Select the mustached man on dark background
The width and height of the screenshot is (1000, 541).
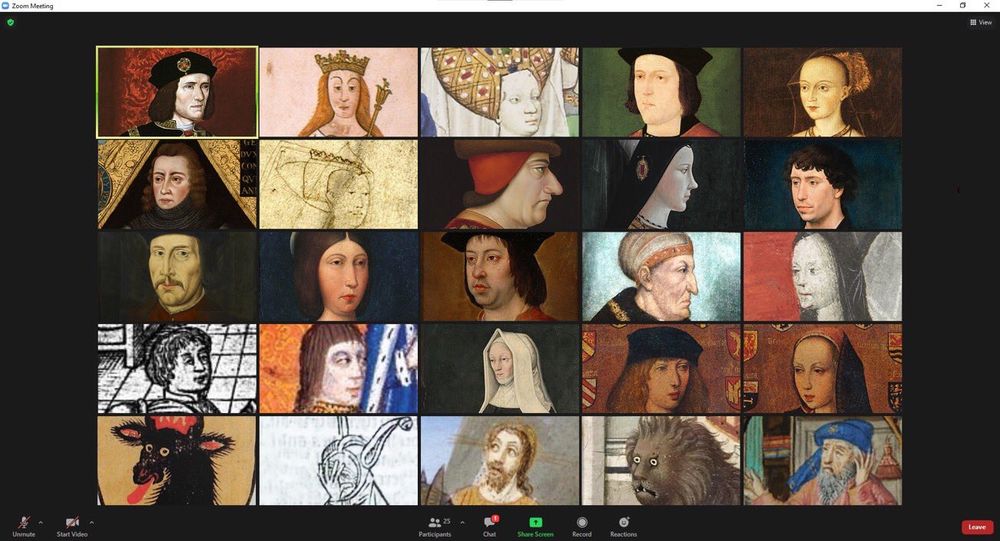pyautogui.click(x=177, y=276)
